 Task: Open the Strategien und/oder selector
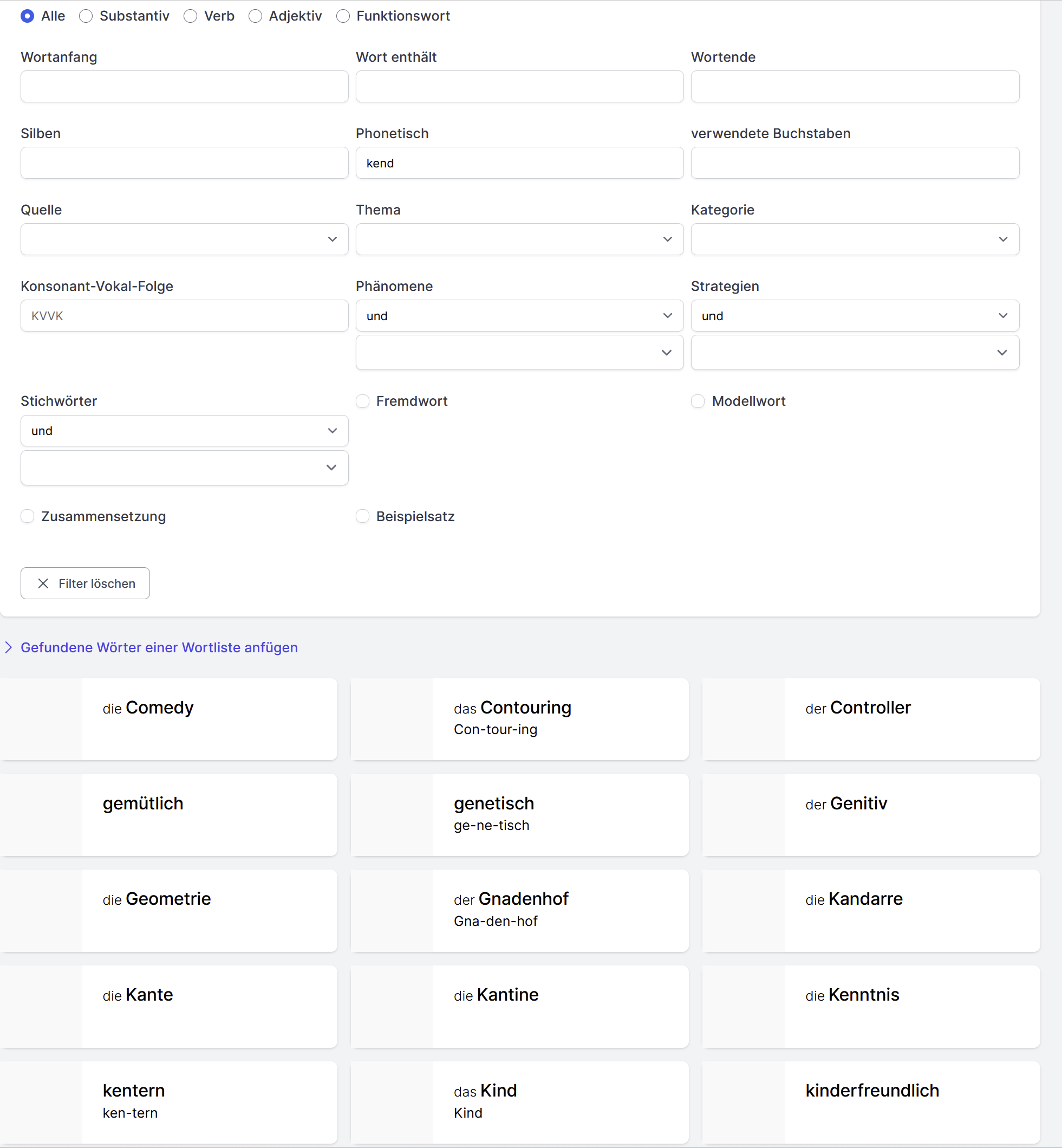point(855,316)
